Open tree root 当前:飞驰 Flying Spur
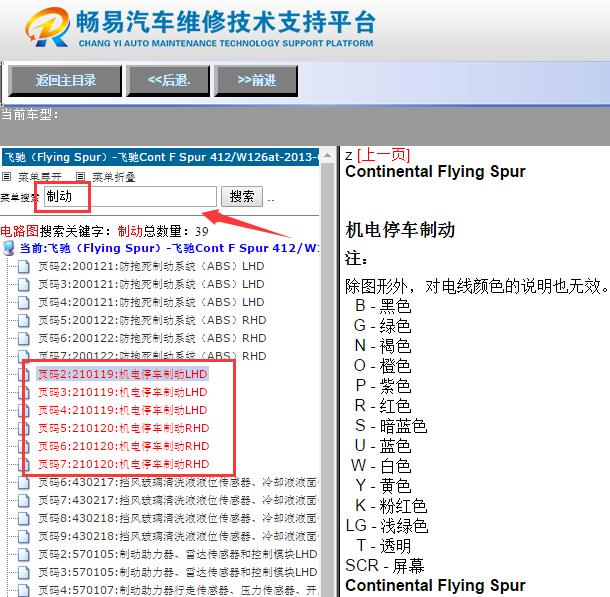The height and width of the screenshot is (597, 610). 170,248
